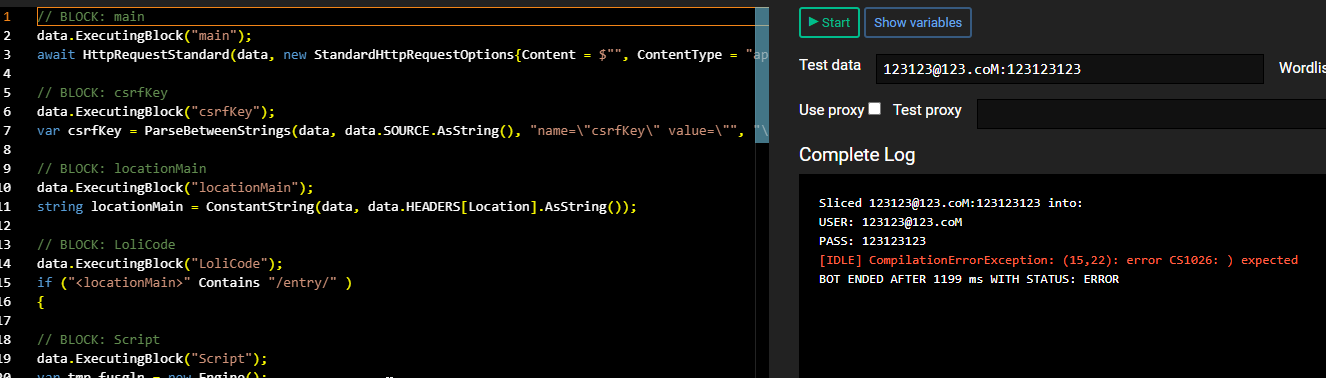Click the "Use proxy" label
The width and height of the screenshot is (1326, 378).
[831, 109]
